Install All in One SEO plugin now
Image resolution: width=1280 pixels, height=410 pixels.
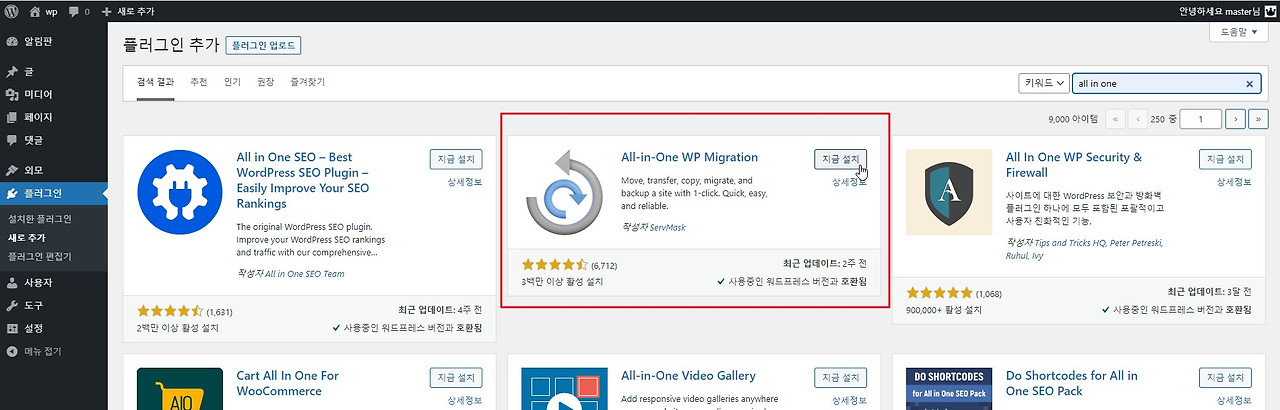pyautogui.click(x=456, y=159)
